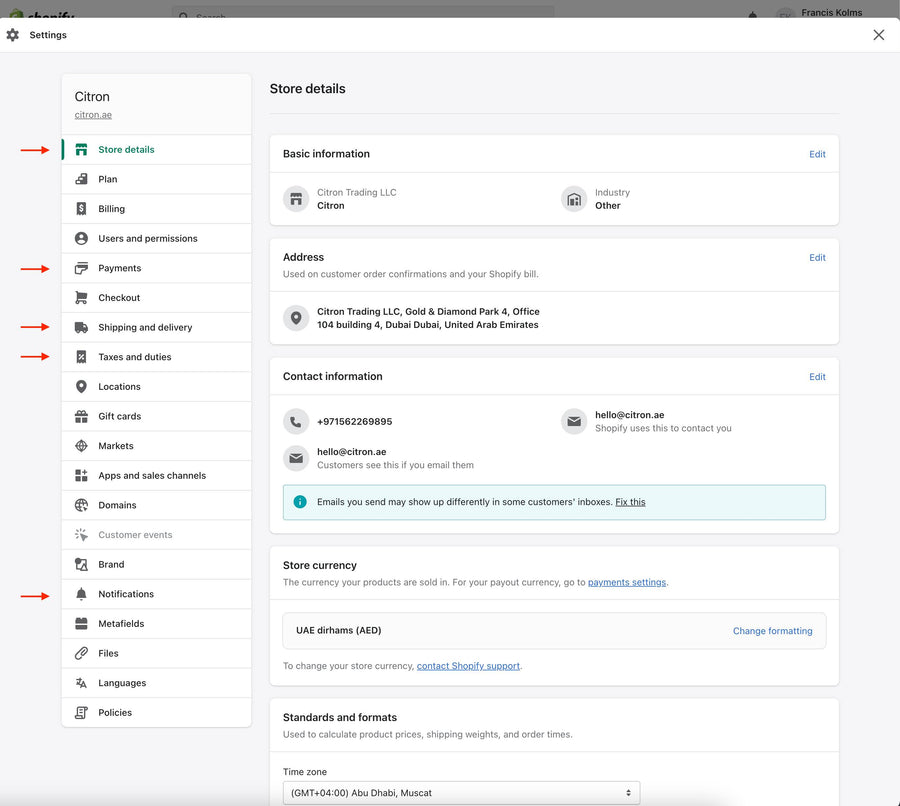Screen dimensions: 900x806
Task: Click the Policies scroll icon
Action: 82,713
